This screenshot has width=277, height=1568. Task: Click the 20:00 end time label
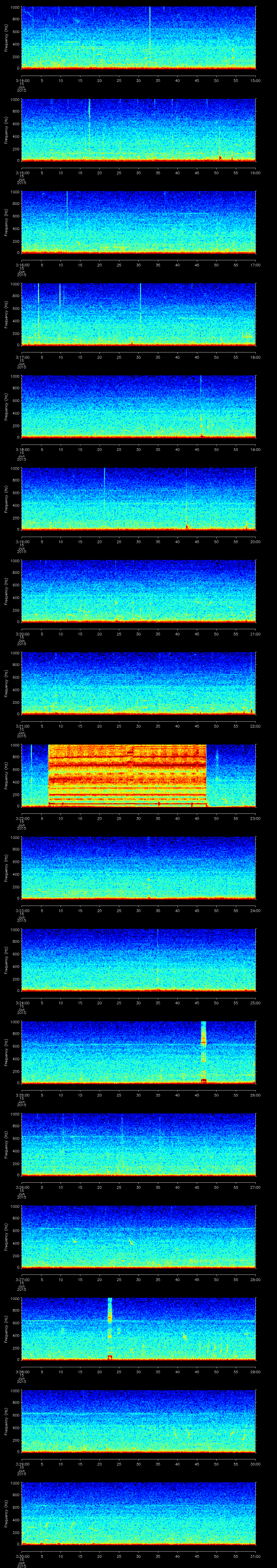255,542
